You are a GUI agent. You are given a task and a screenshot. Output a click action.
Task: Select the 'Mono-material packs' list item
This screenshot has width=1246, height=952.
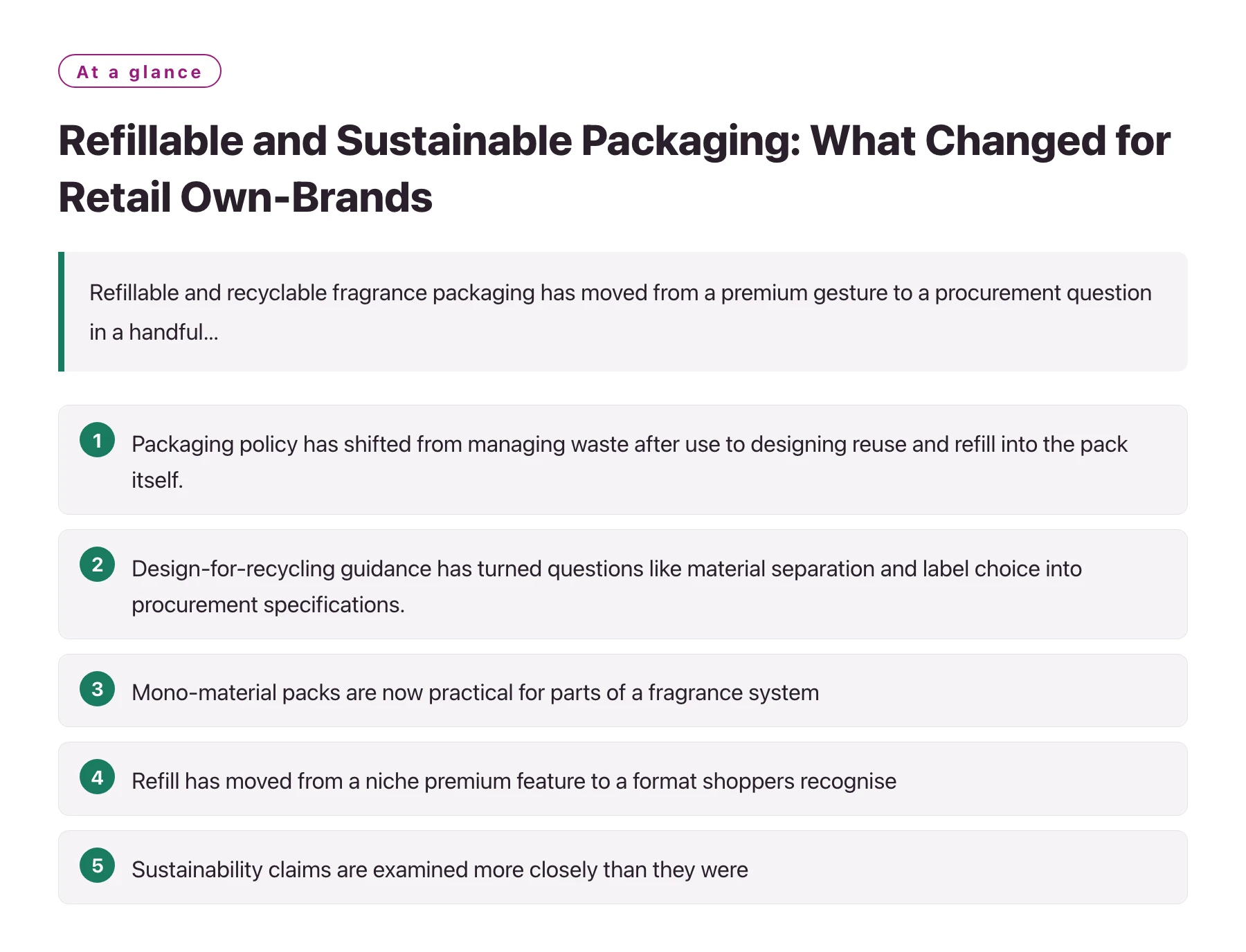tap(623, 690)
